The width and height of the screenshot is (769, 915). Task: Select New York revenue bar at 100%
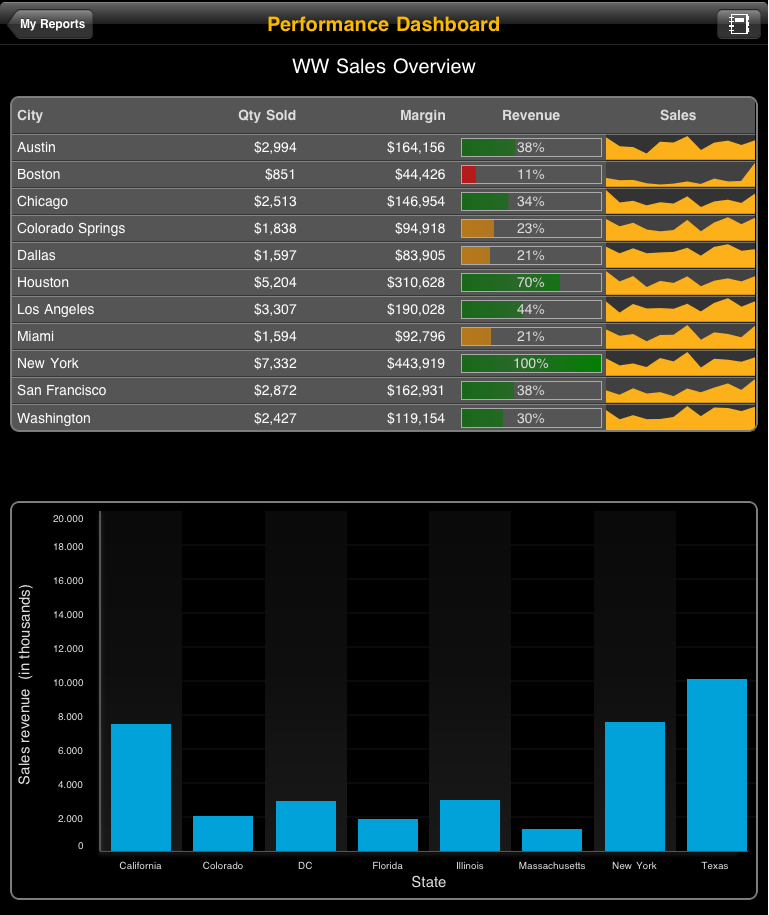pos(531,364)
